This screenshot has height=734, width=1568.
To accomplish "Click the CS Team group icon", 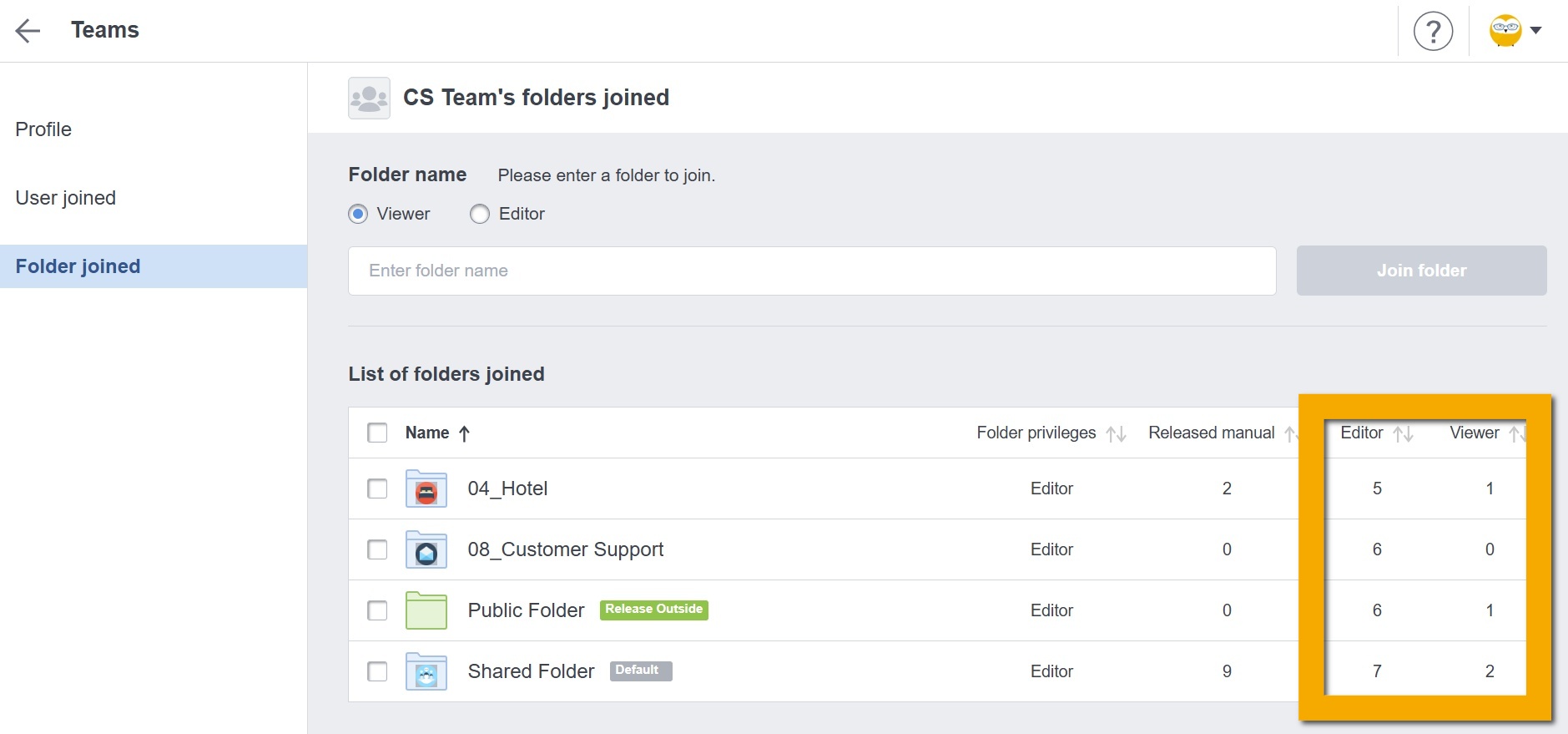I will coord(369,99).
